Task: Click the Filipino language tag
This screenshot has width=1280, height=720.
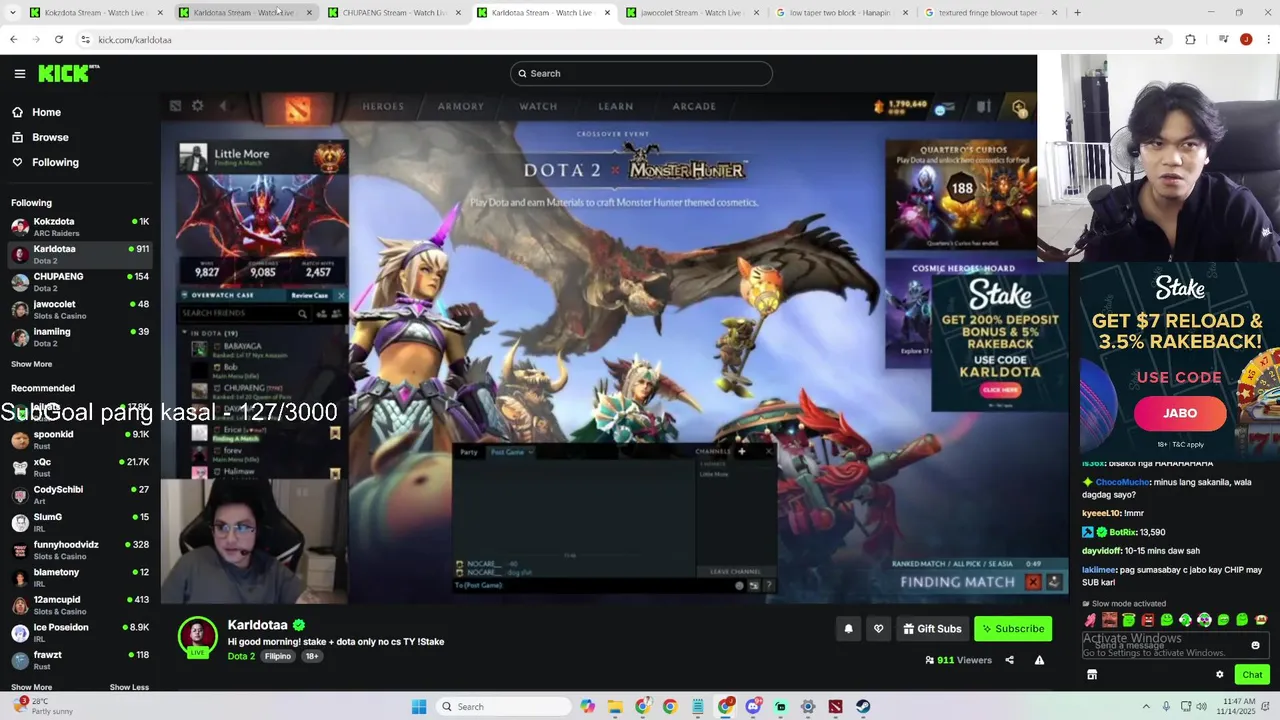Action: tap(278, 656)
